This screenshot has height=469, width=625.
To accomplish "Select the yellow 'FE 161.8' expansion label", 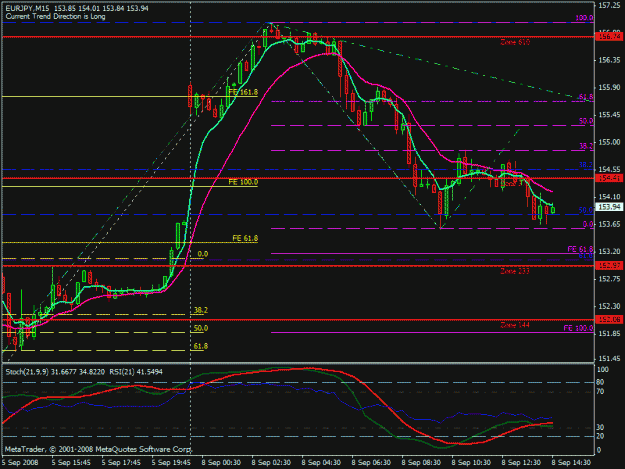I will (x=243, y=92).
